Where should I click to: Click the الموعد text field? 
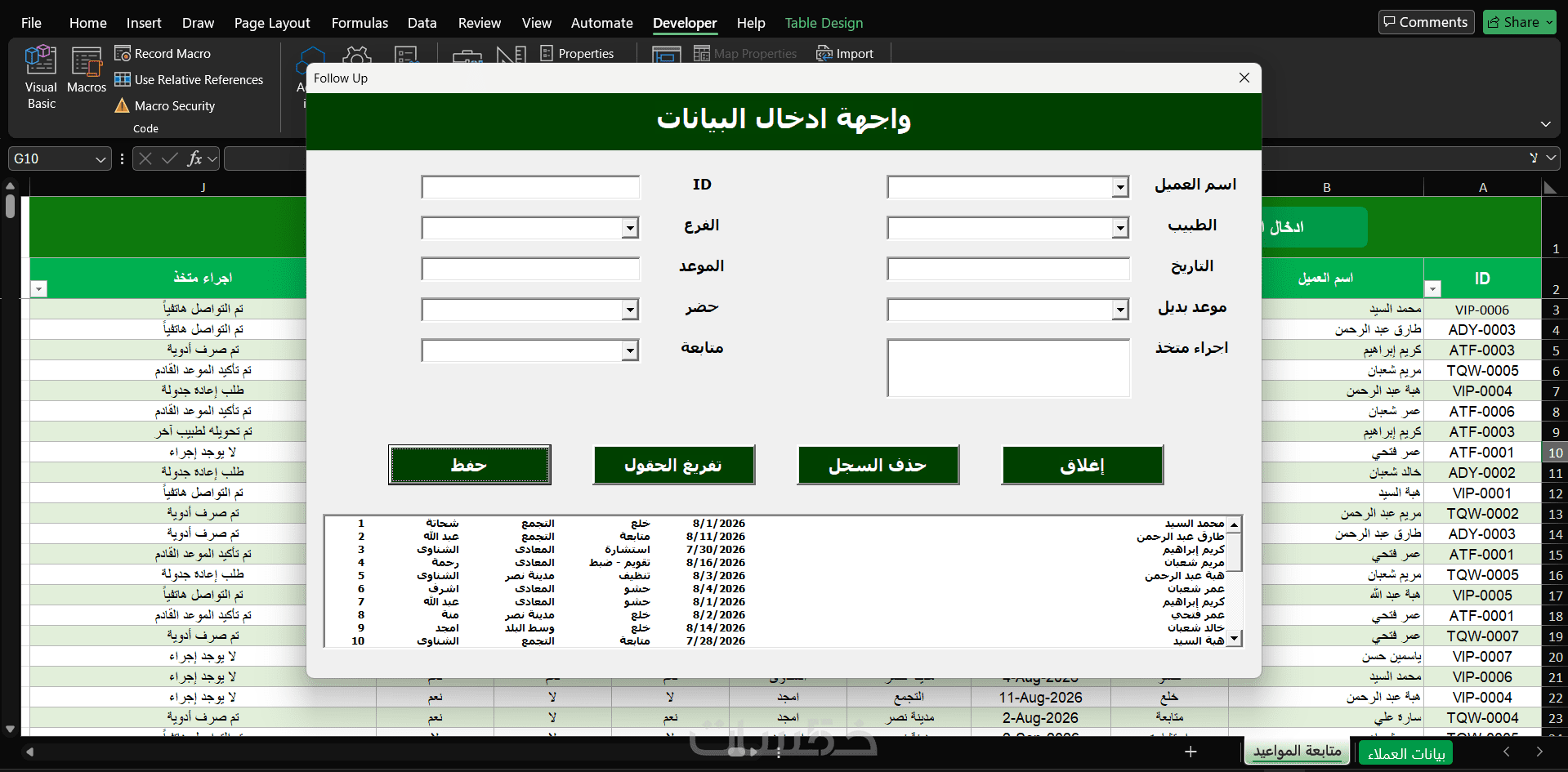click(x=530, y=269)
